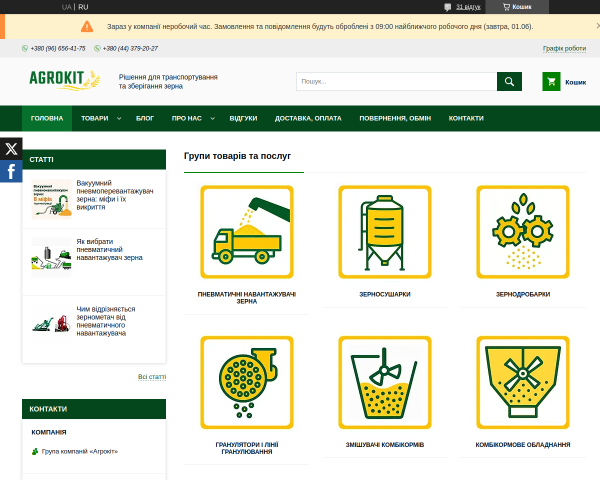Open vacuum pneumatic loader myths article thumbnail
Viewport: 600px width, 480px height.
(51, 199)
